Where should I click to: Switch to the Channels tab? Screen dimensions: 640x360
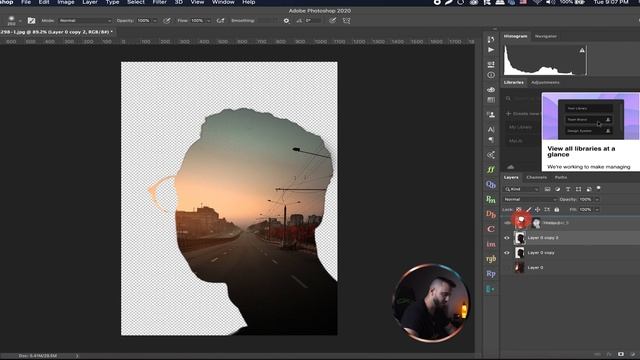[536, 178]
